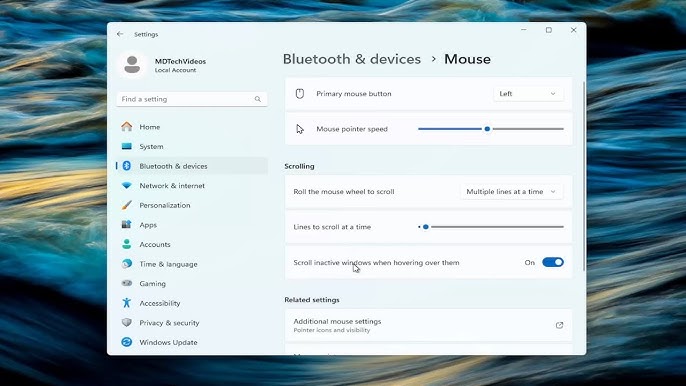Click the Accessibility figure icon

point(127,303)
